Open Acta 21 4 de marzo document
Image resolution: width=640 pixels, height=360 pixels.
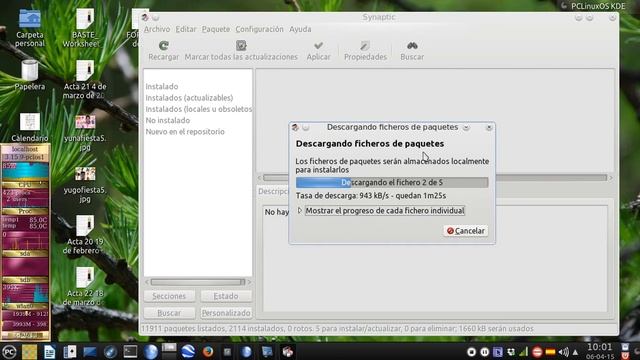(85, 80)
